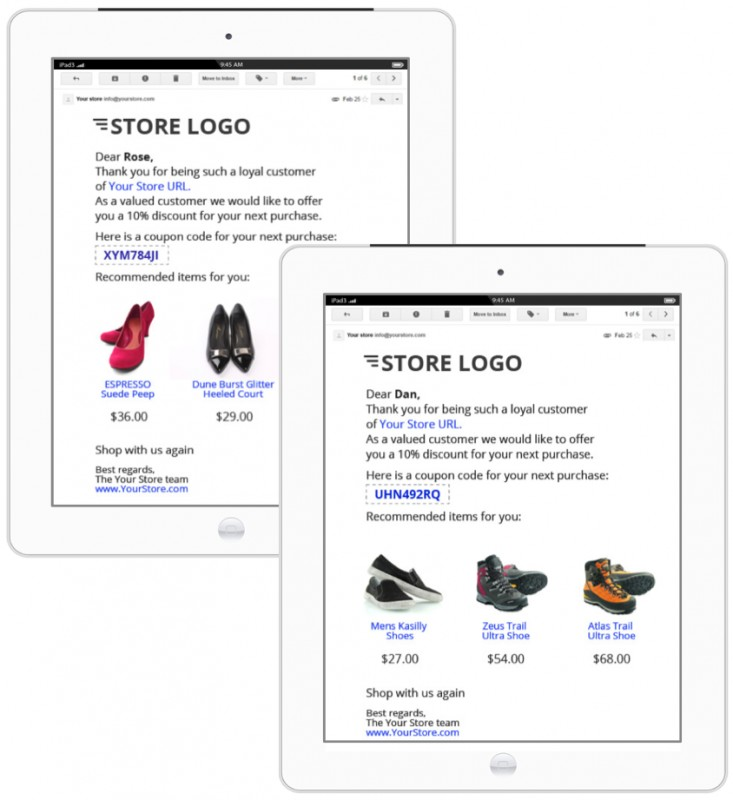This screenshot has height=800, width=733.
Task: Select coupon code UHN492RQ
Action: [407, 494]
